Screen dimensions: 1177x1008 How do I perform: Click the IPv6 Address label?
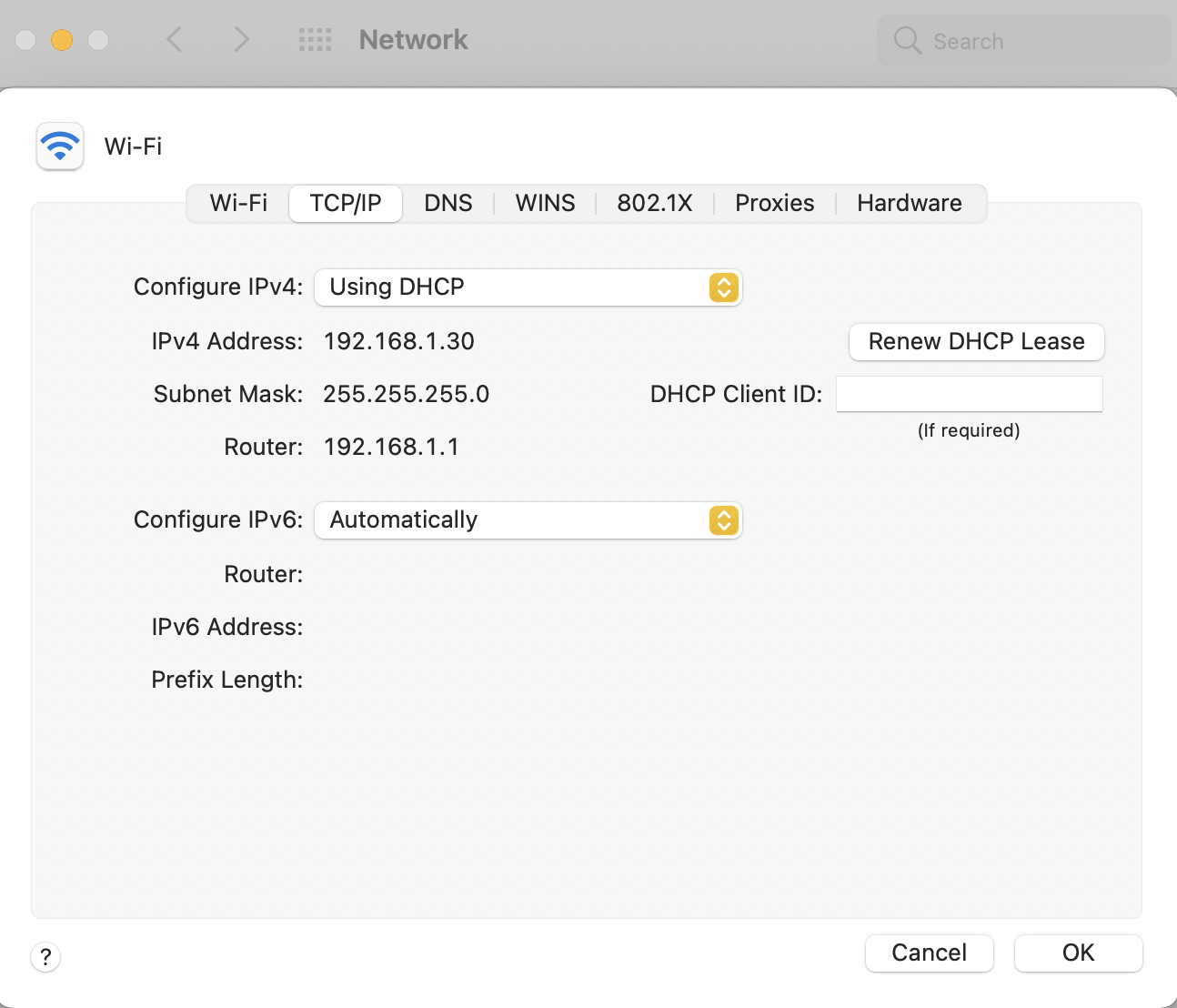point(227,627)
